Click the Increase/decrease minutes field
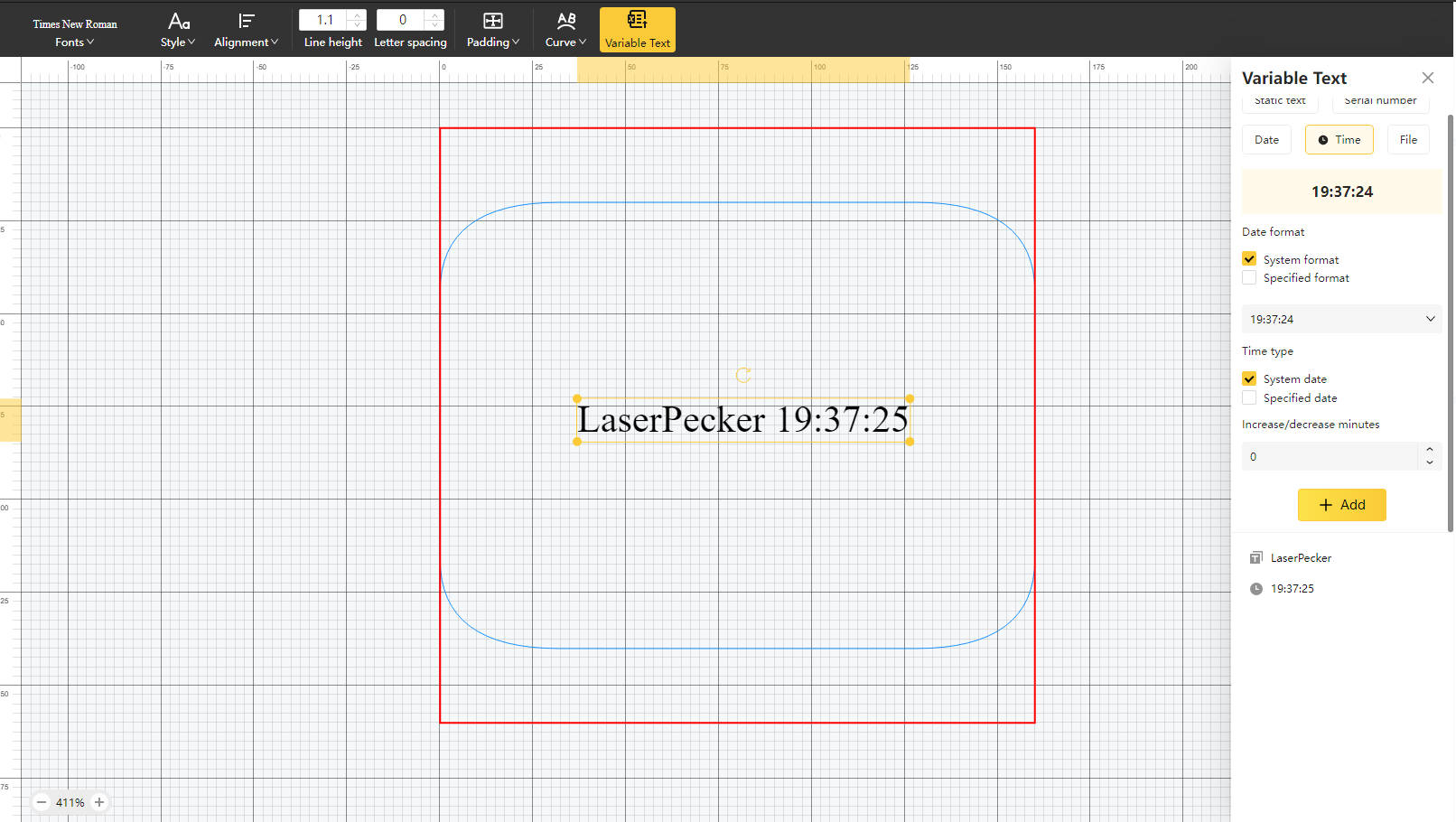1456x822 pixels. pos(1330,456)
